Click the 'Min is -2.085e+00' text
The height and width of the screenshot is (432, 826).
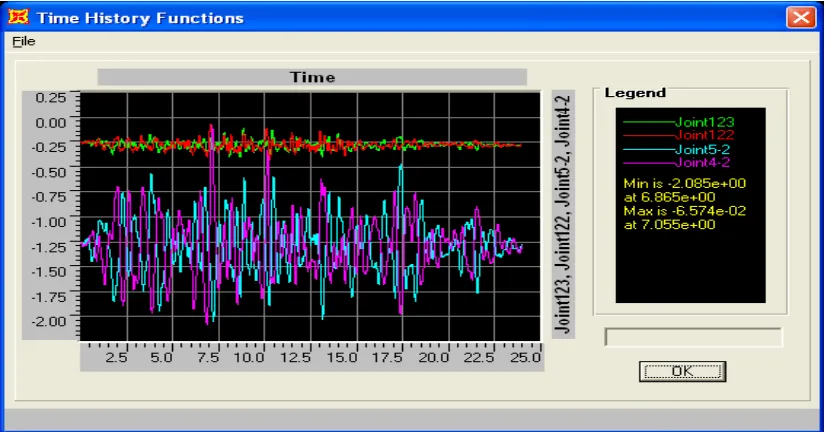pos(684,184)
